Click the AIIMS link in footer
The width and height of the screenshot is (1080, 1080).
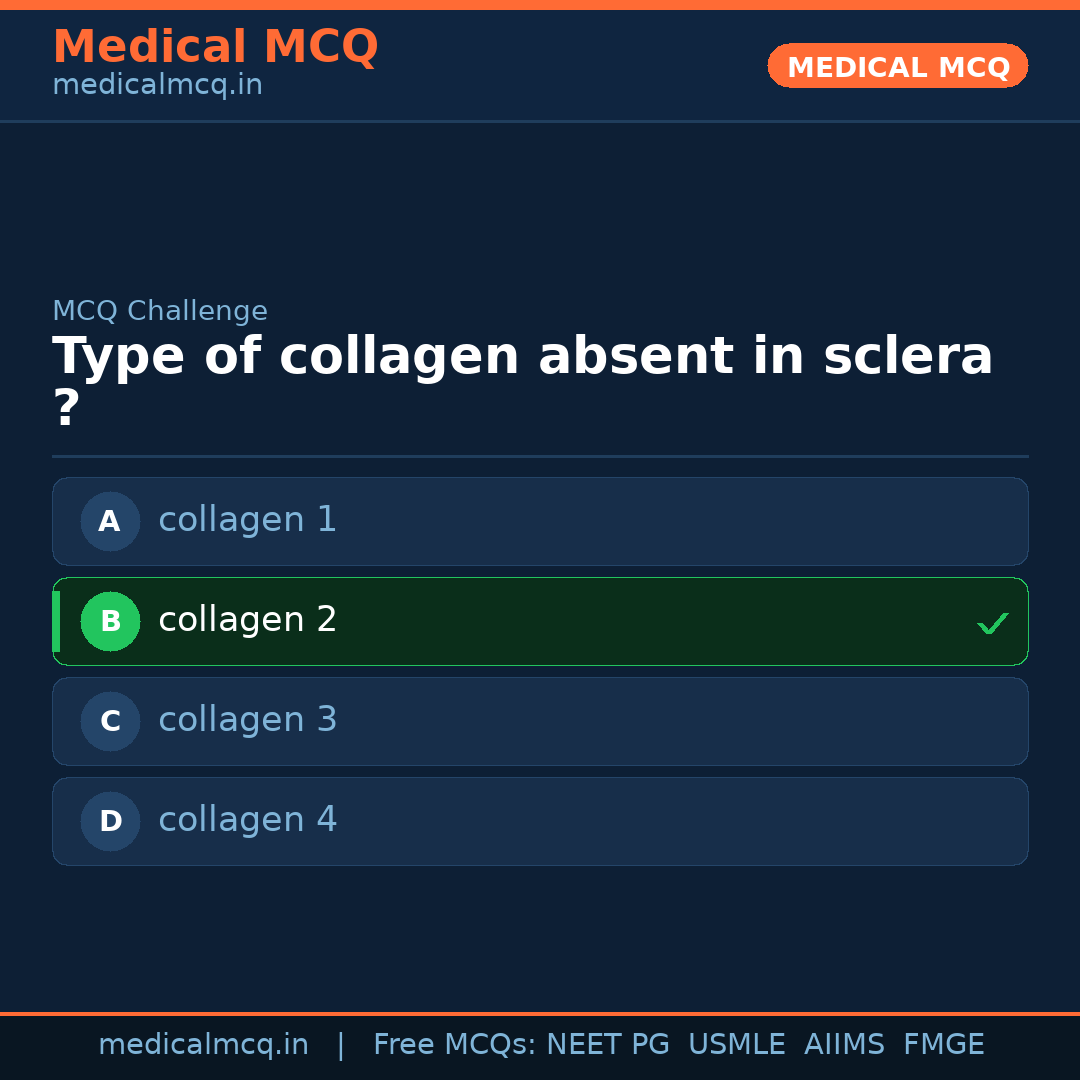[845, 1044]
